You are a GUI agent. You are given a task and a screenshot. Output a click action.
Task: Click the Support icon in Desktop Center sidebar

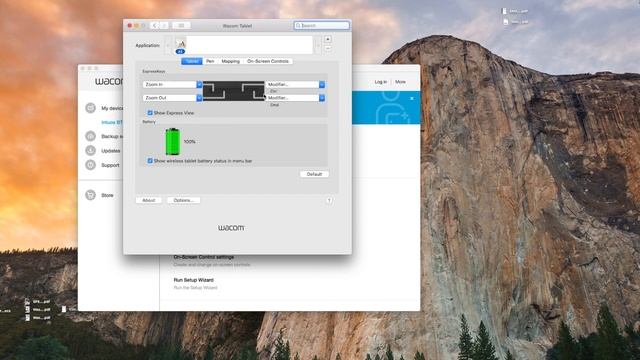tap(91, 165)
